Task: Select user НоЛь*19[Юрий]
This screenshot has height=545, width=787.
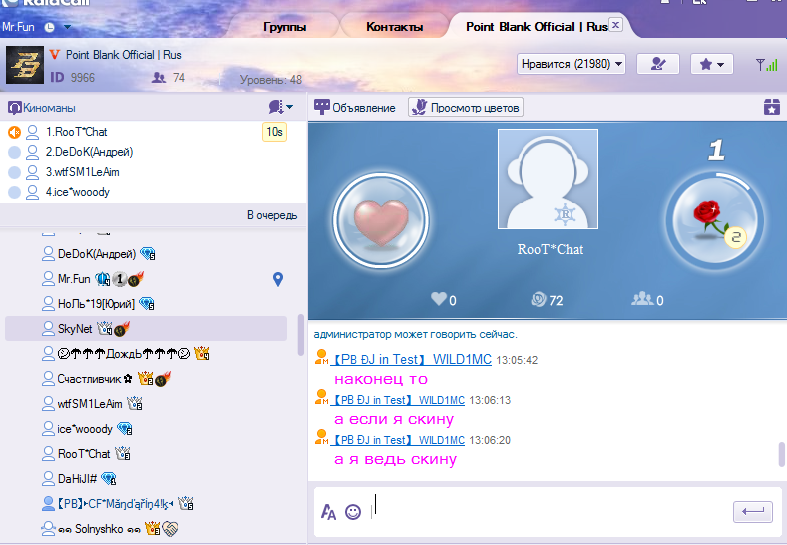Action: [x=146, y=304]
